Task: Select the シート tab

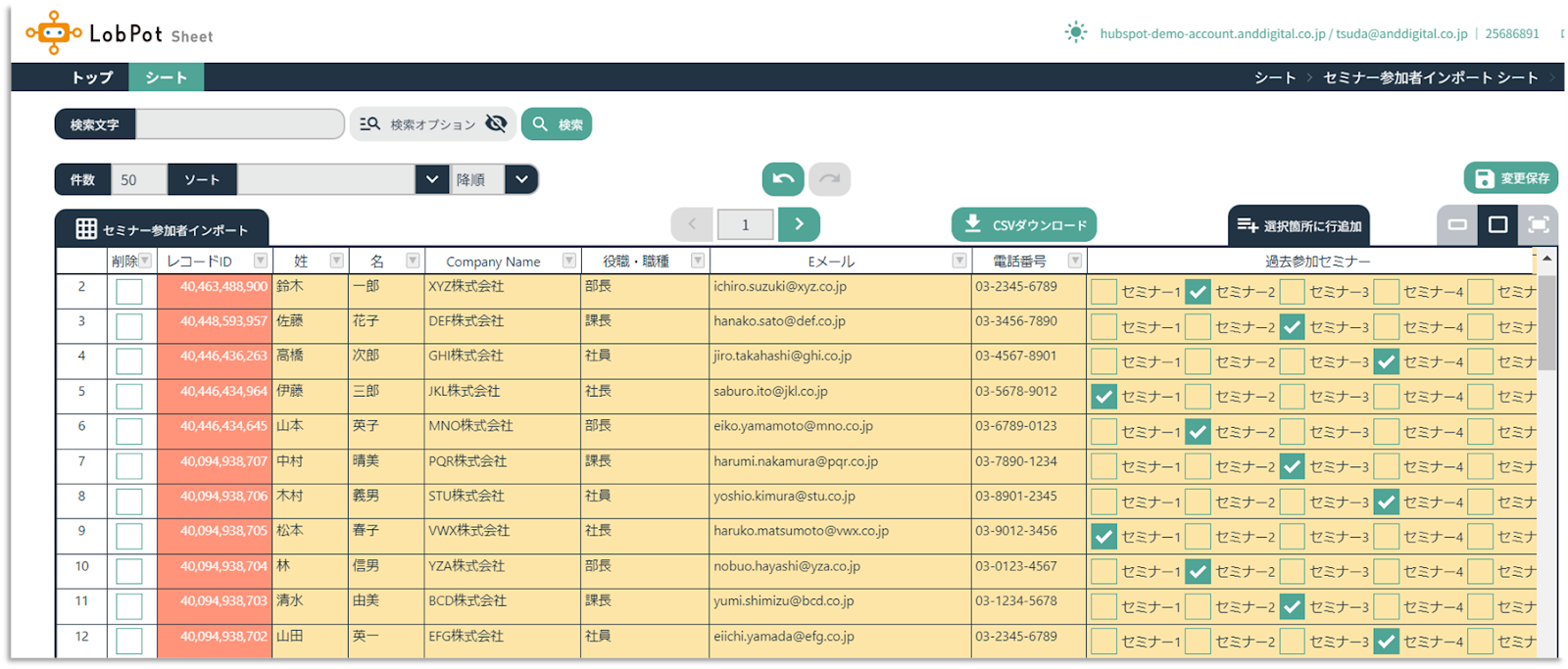Action: pyautogui.click(x=166, y=77)
